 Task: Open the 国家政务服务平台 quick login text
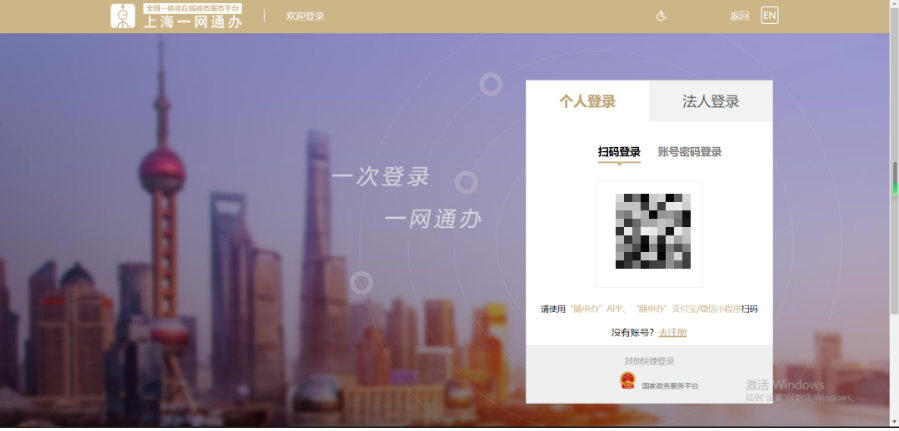point(670,386)
